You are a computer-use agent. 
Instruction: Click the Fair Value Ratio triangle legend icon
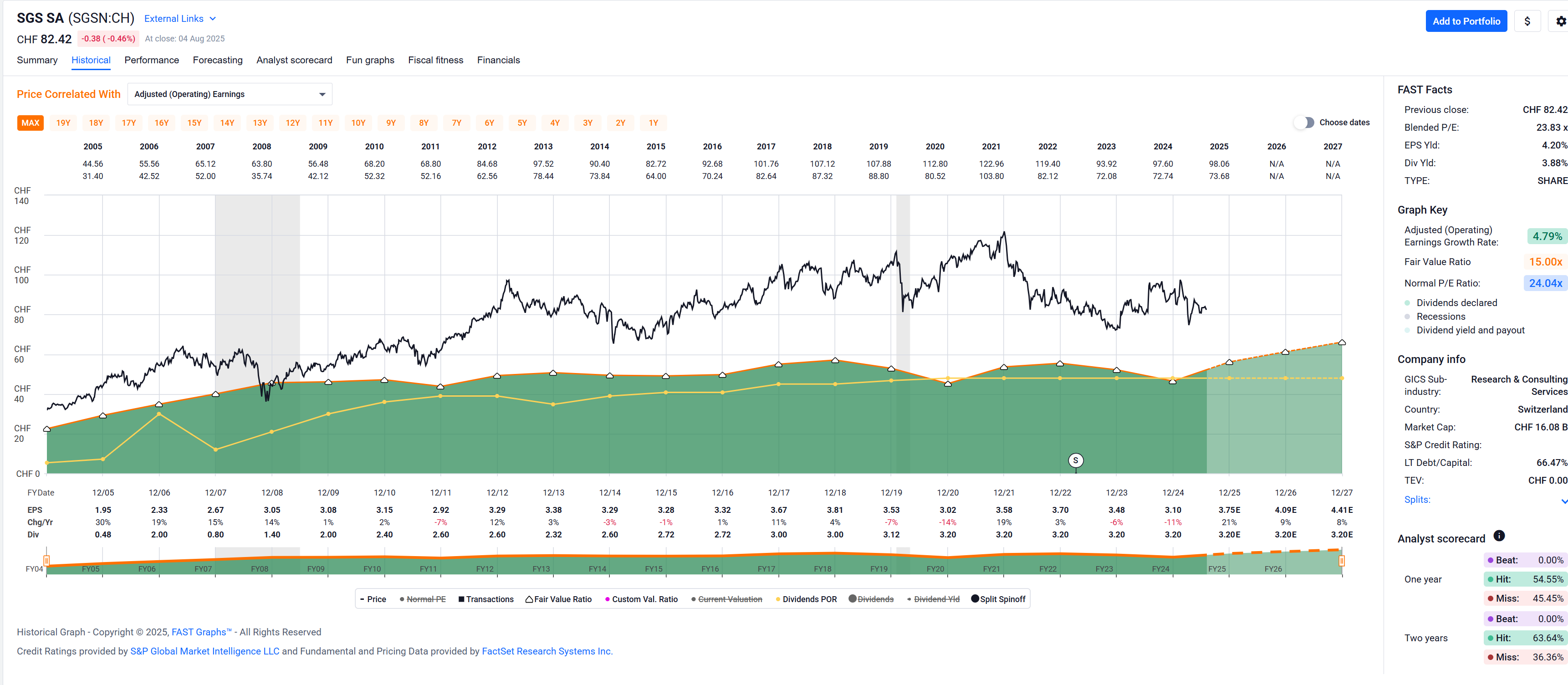coord(529,599)
